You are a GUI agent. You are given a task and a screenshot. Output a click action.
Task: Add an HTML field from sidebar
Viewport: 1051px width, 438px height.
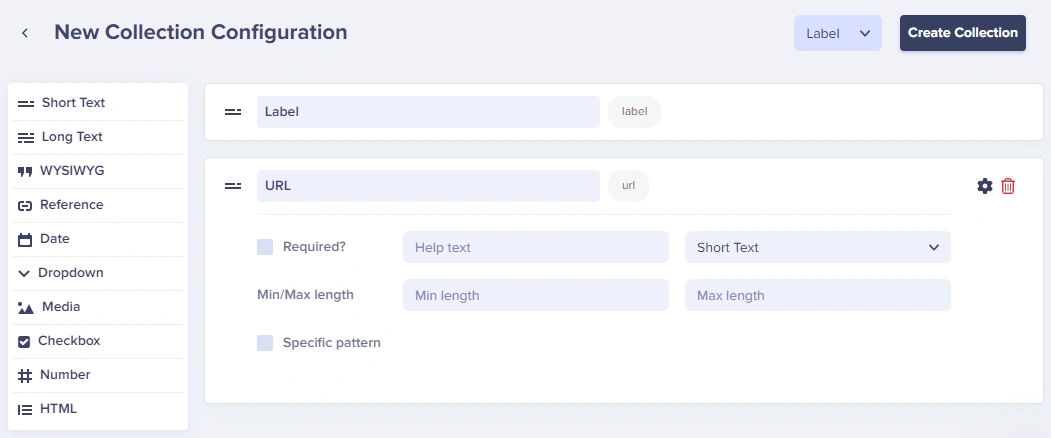click(x=58, y=409)
